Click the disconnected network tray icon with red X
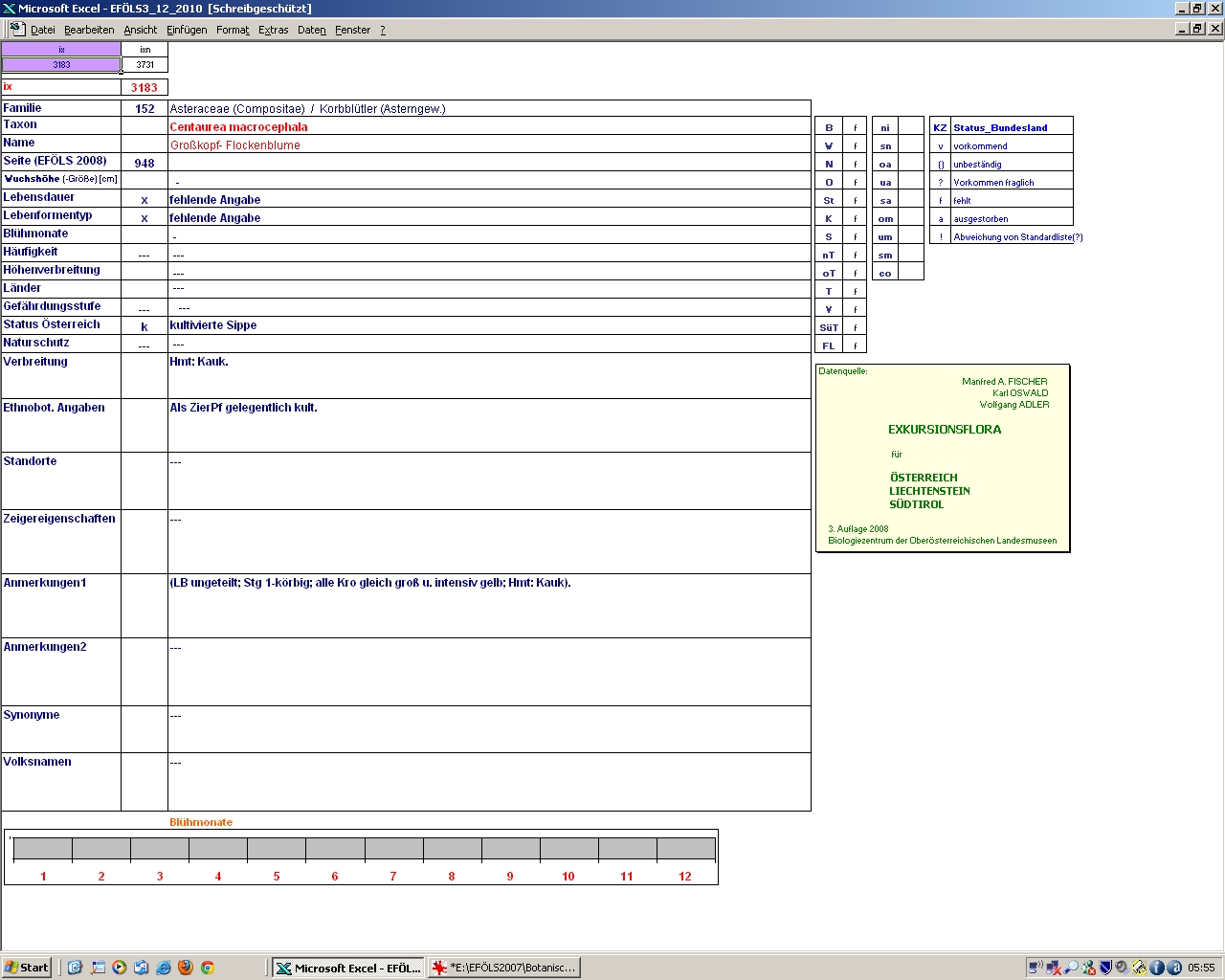The image size is (1225, 980). [1054, 968]
